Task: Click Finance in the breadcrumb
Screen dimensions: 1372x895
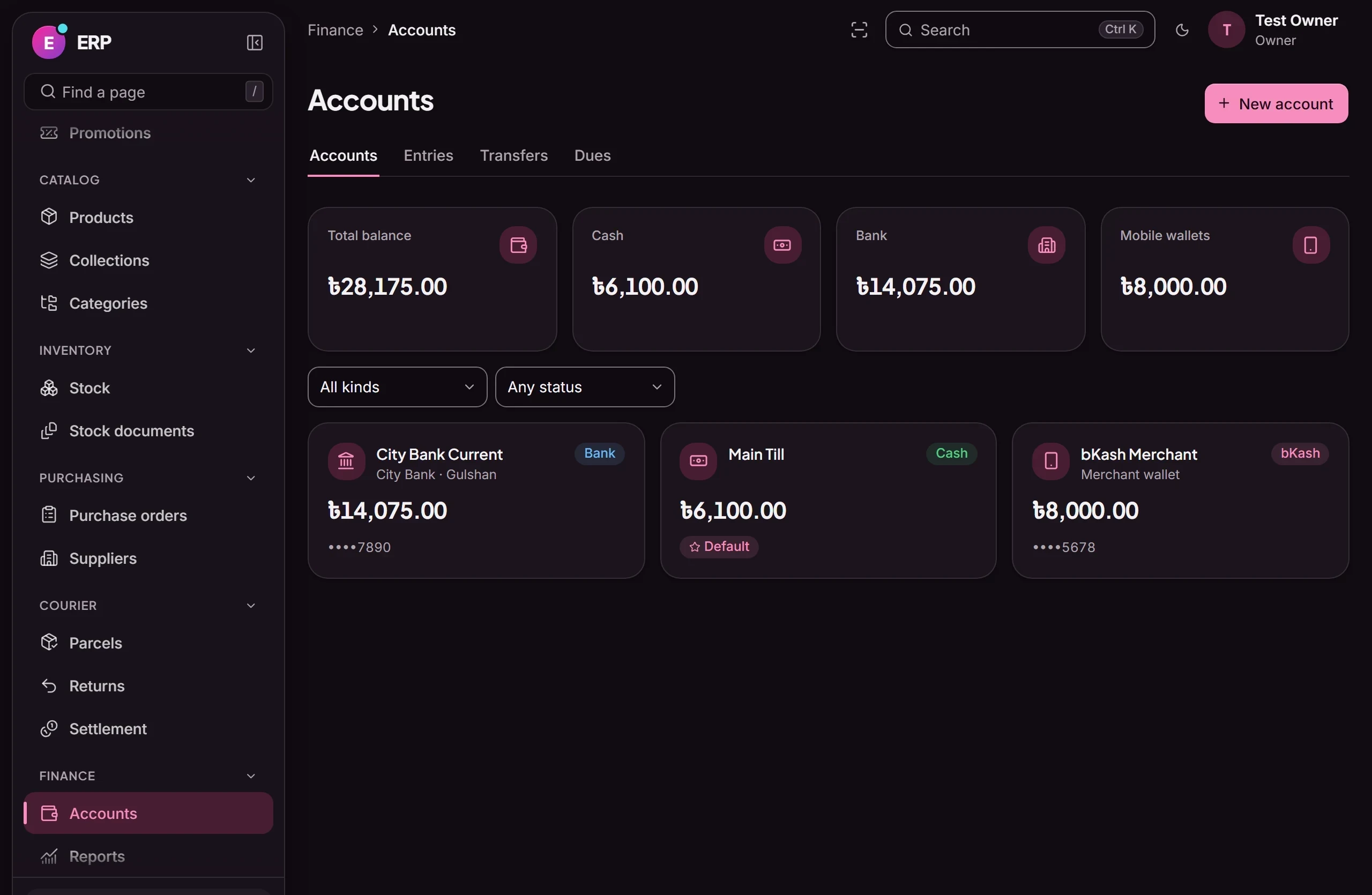Action: point(335,30)
